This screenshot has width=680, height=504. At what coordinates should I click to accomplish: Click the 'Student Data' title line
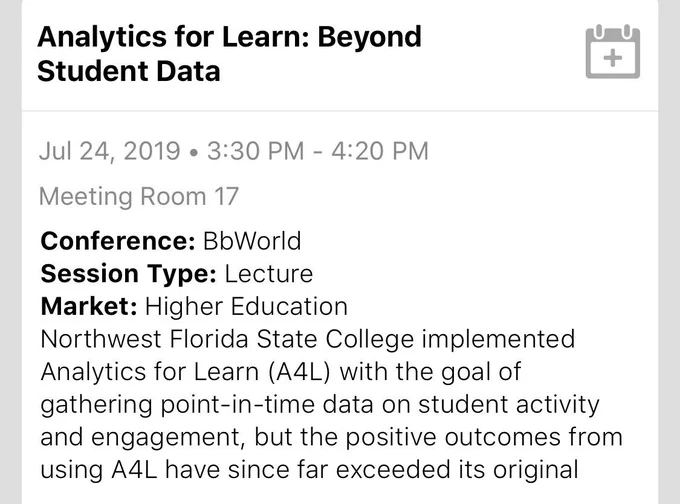coord(129,71)
